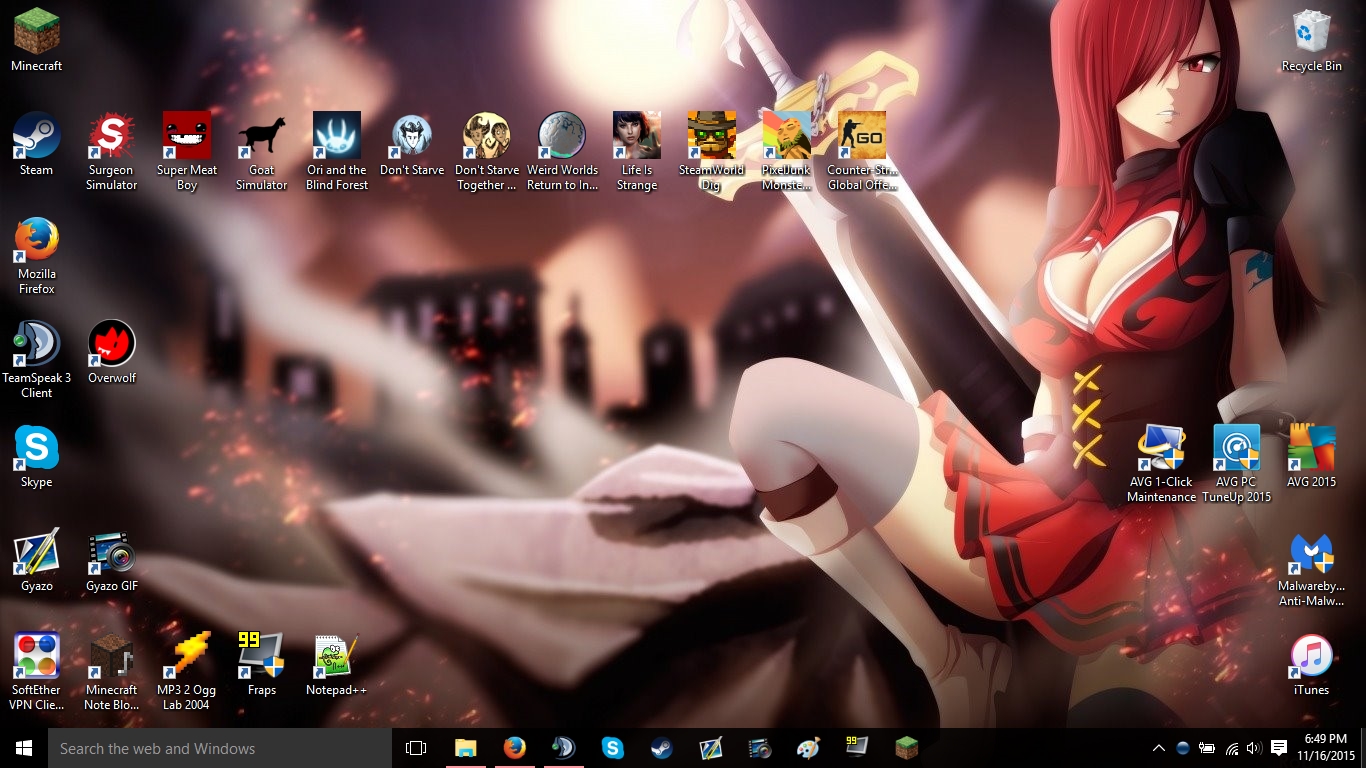This screenshot has width=1366, height=768.
Task: Select the Goat Simulator shortcut
Action: [262, 151]
